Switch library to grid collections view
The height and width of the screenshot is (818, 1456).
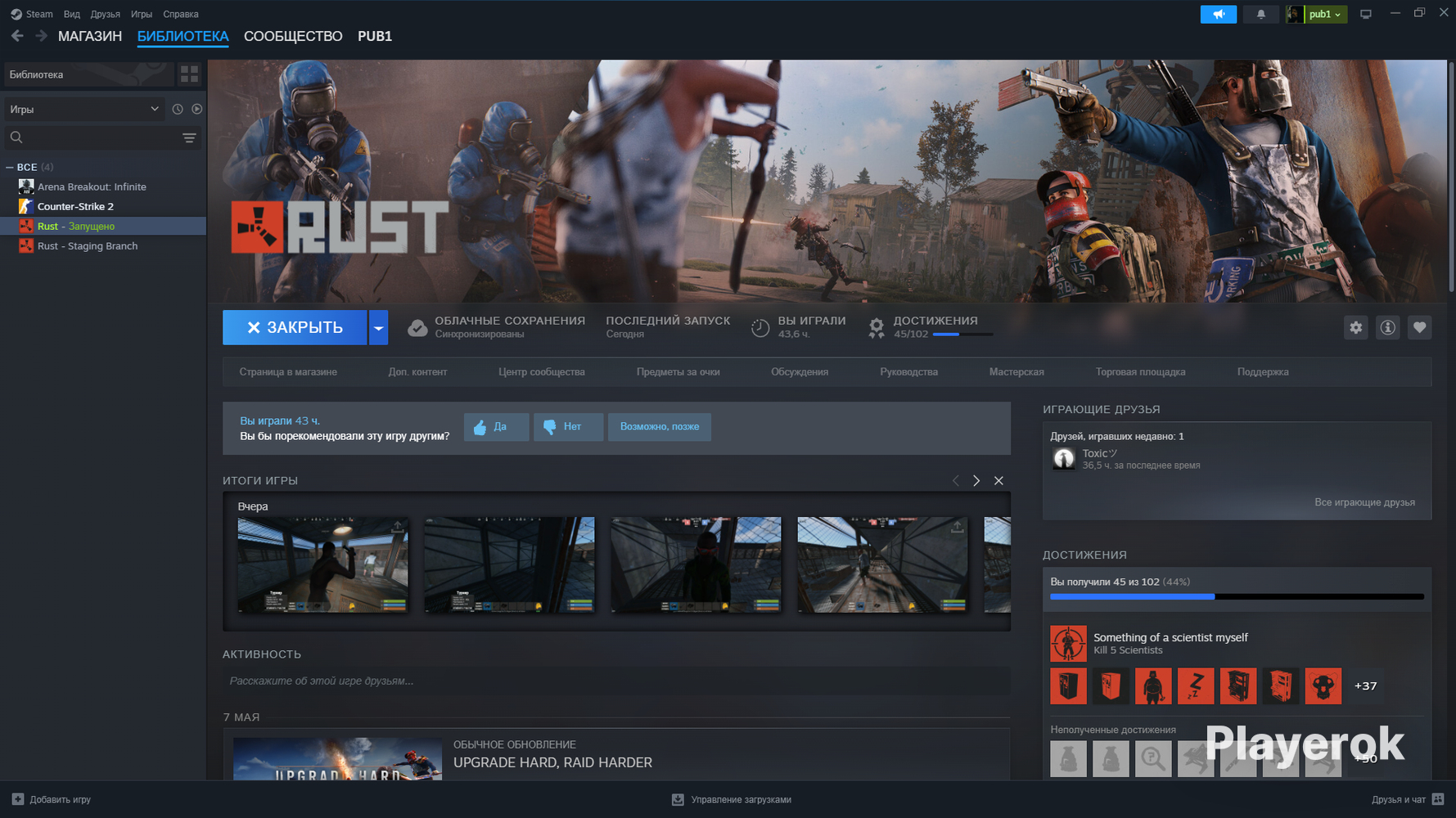pos(189,74)
